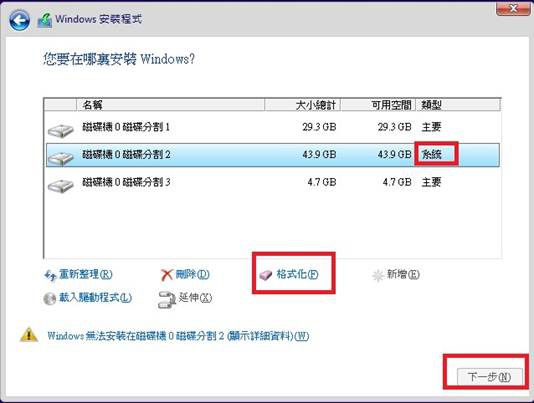This screenshot has width=534, height=403.
Task: Click the extend partition icon beside 延伸
Action: tap(167, 299)
